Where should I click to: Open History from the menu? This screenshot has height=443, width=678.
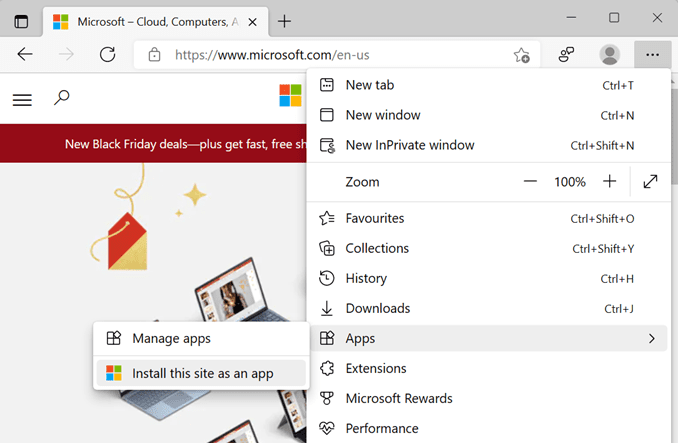click(489, 278)
